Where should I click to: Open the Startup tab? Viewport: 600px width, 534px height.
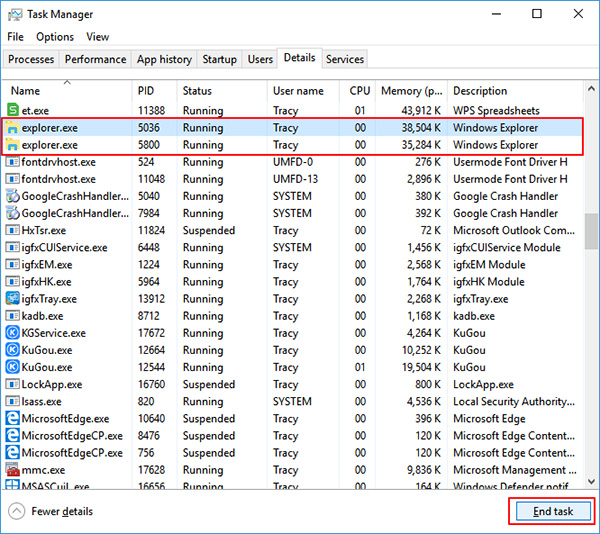(219, 59)
